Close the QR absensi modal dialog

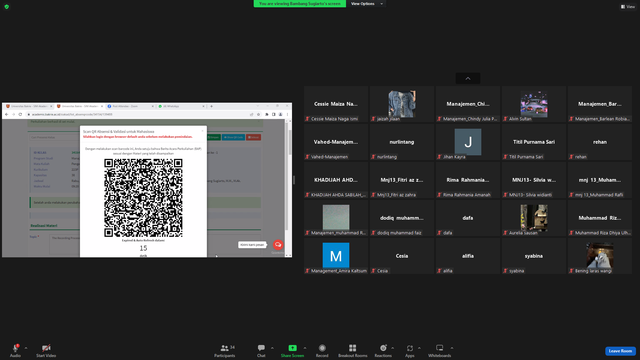tap(202, 131)
